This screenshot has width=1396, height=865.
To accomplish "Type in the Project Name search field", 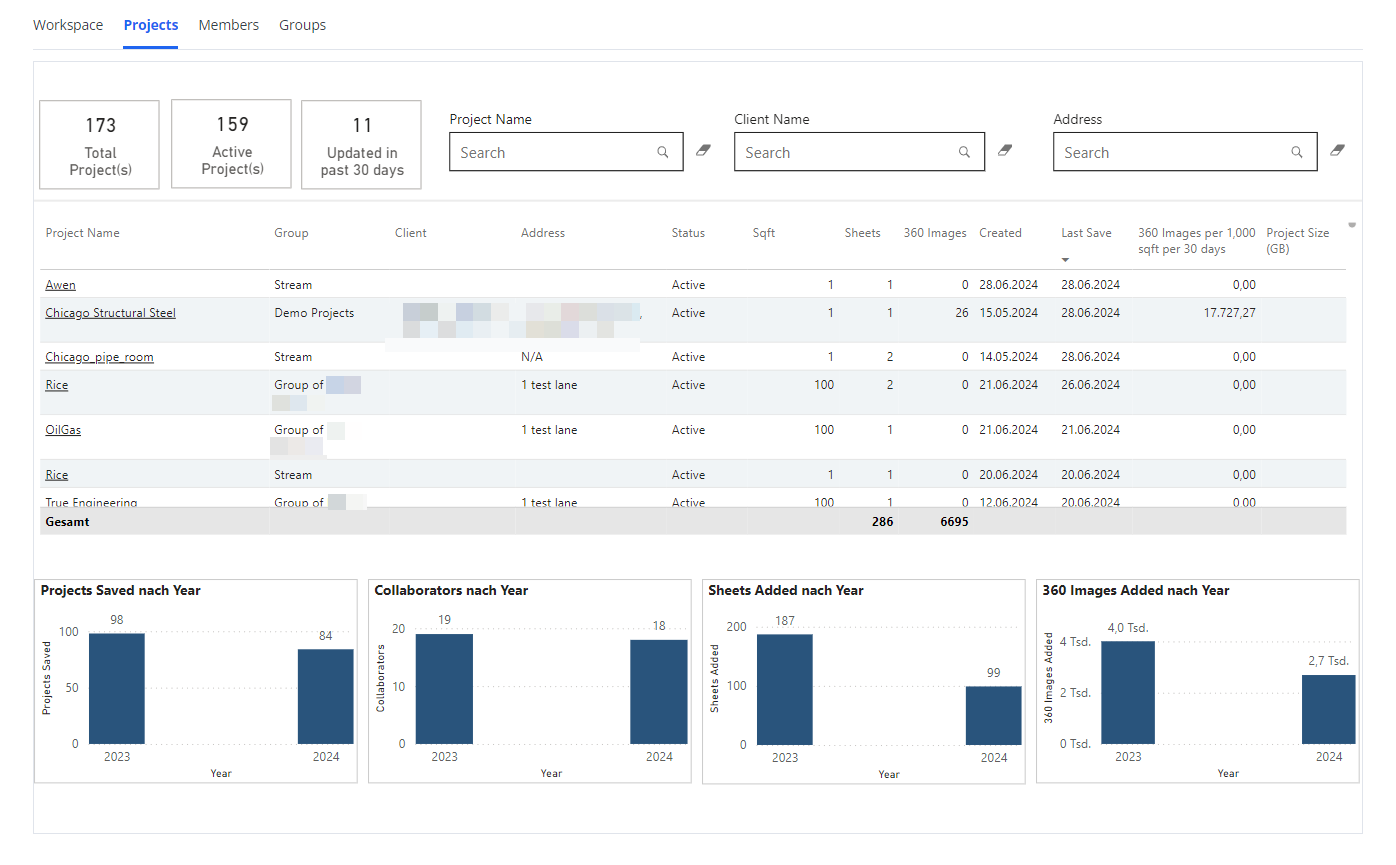I will 550,153.
